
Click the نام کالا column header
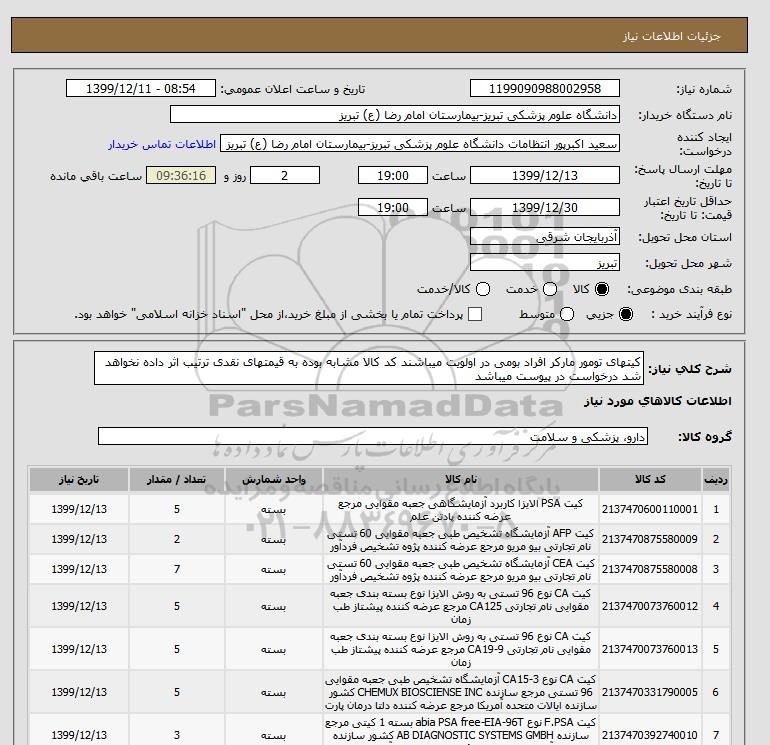click(x=461, y=479)
